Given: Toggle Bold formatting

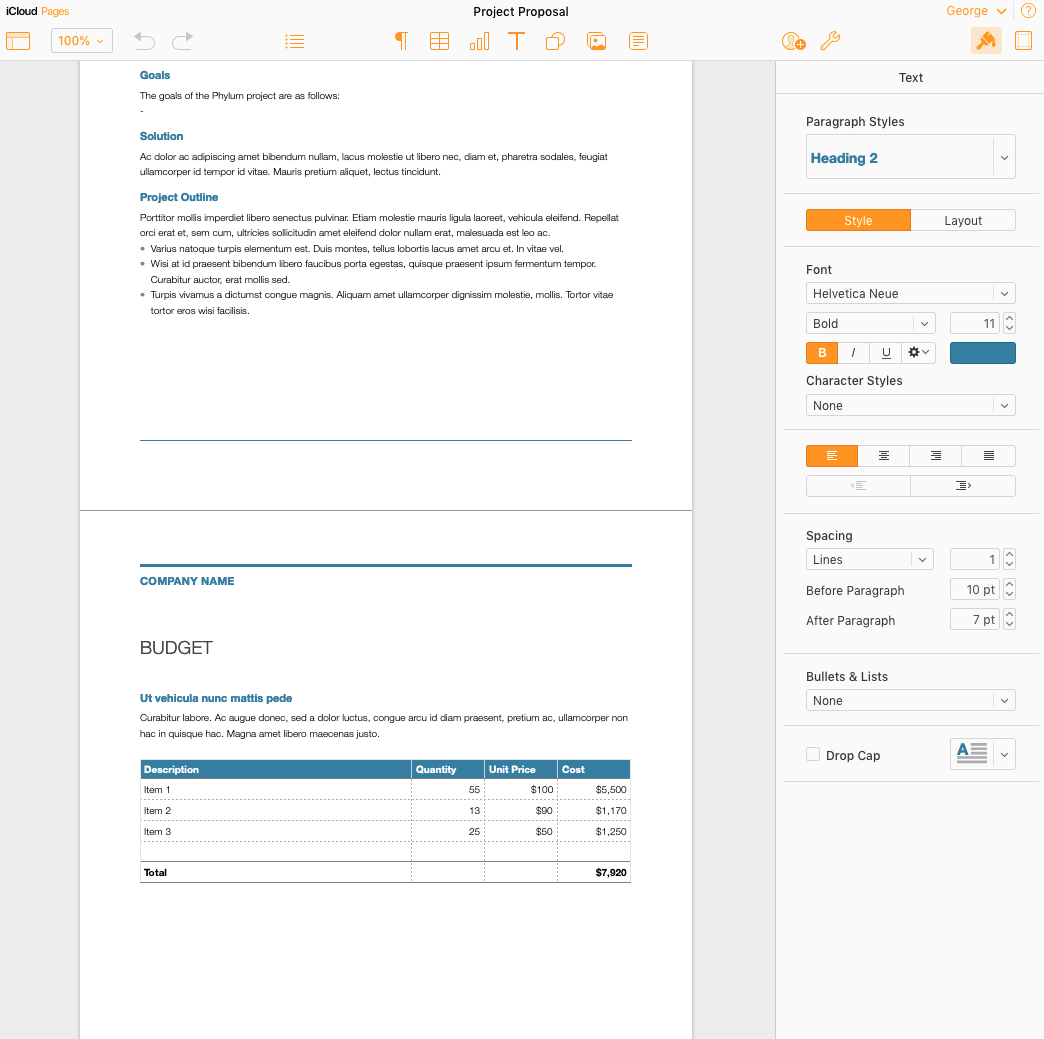Looking at the screenshot, I should pos(822,353).
